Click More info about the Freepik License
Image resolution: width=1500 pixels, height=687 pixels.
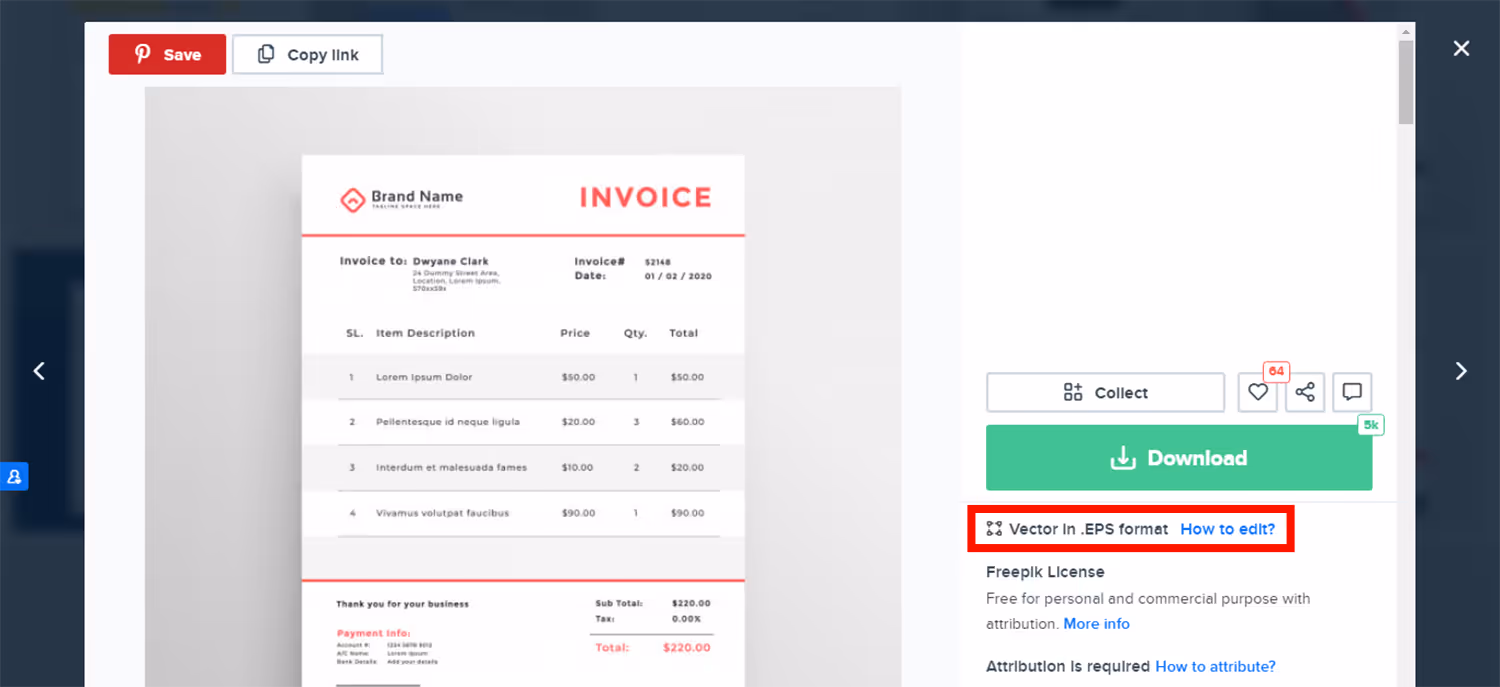(1096, 623)
